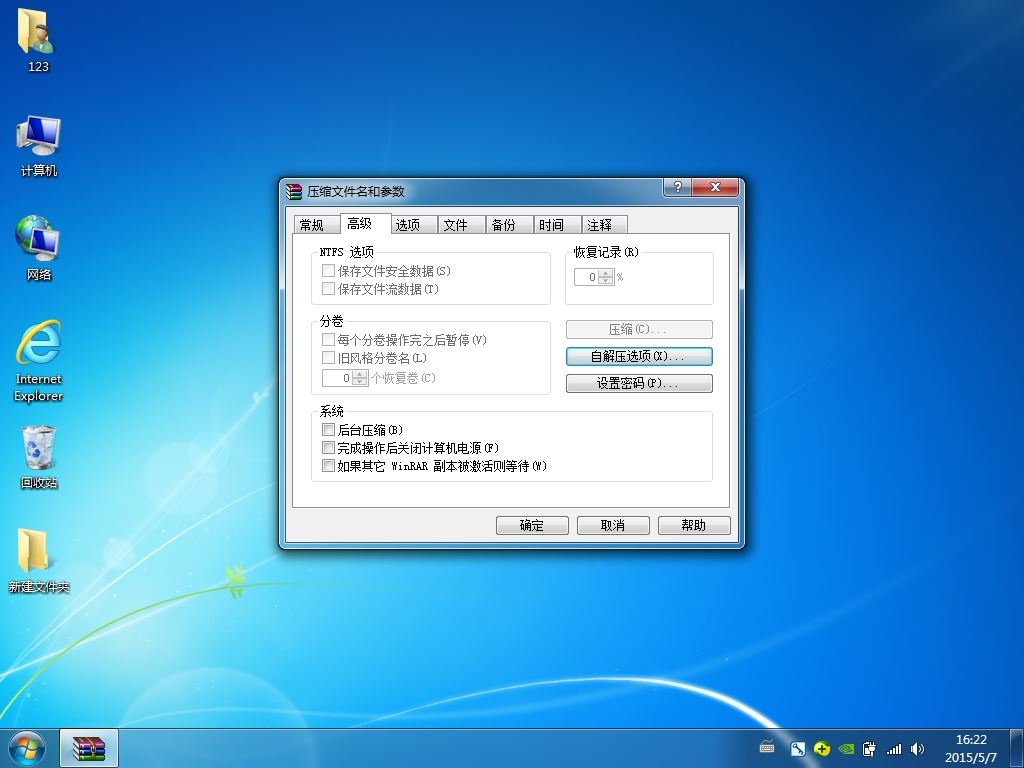Viewport: 1024px width, 768px height.
Task: Toggle 完成操作后关闭计算机电源 option
Action: point(328,448)
